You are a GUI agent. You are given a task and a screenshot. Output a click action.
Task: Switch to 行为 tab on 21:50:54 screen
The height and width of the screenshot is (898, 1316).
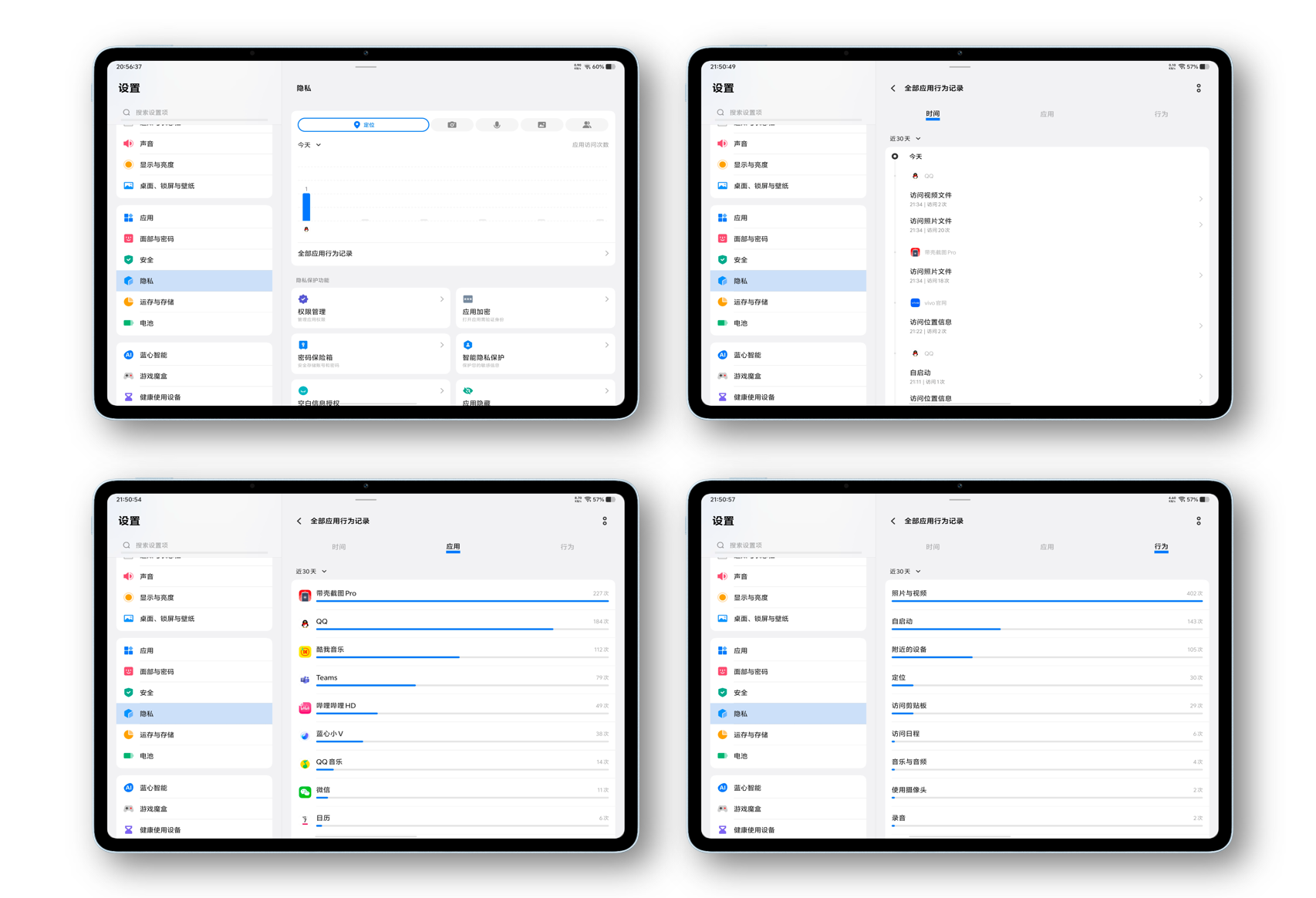(x=567, y=547)
